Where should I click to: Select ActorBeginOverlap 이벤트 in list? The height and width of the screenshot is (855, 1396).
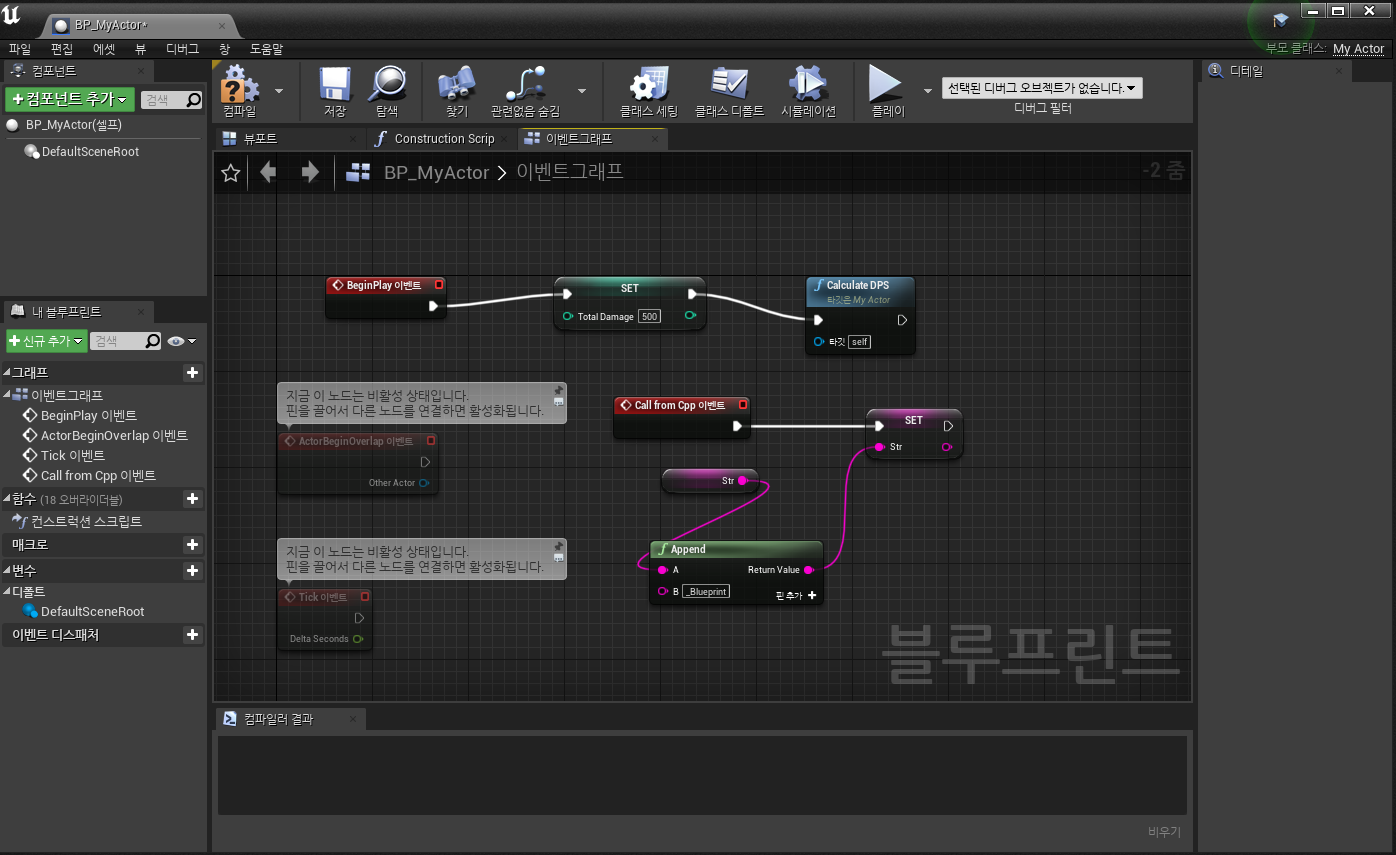[x=105, y=435]
